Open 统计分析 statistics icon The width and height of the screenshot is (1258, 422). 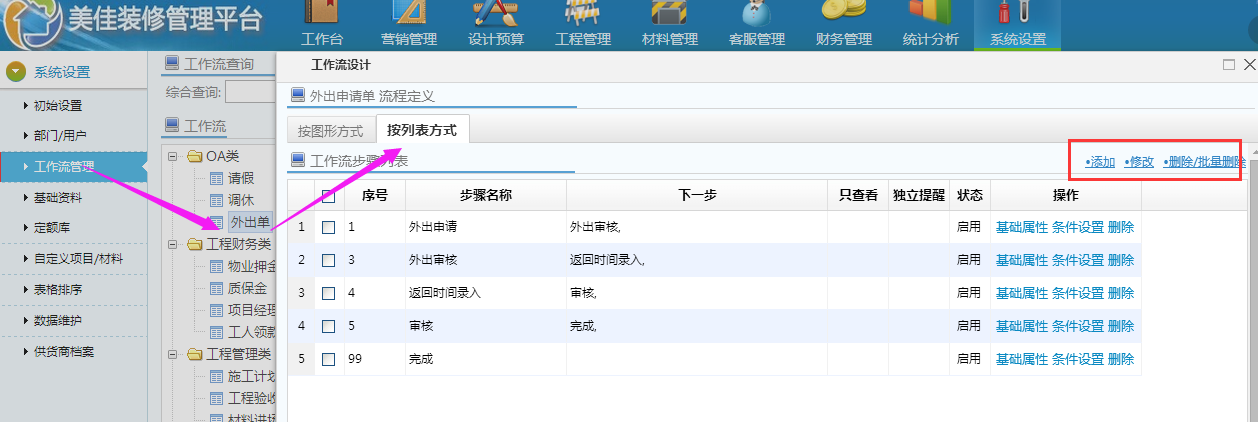(930, 14)
